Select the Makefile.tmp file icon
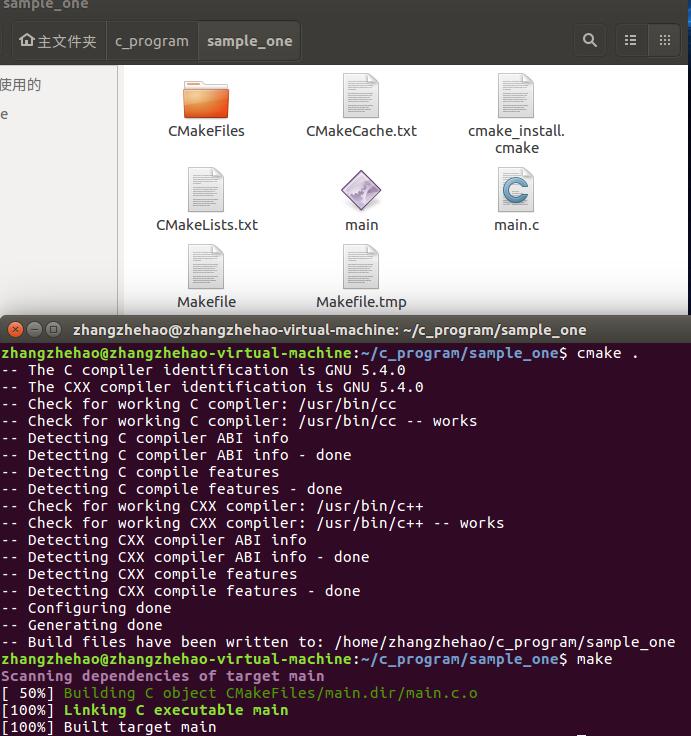The height and width of the screenshot is (736, 691). pos(361,267)
